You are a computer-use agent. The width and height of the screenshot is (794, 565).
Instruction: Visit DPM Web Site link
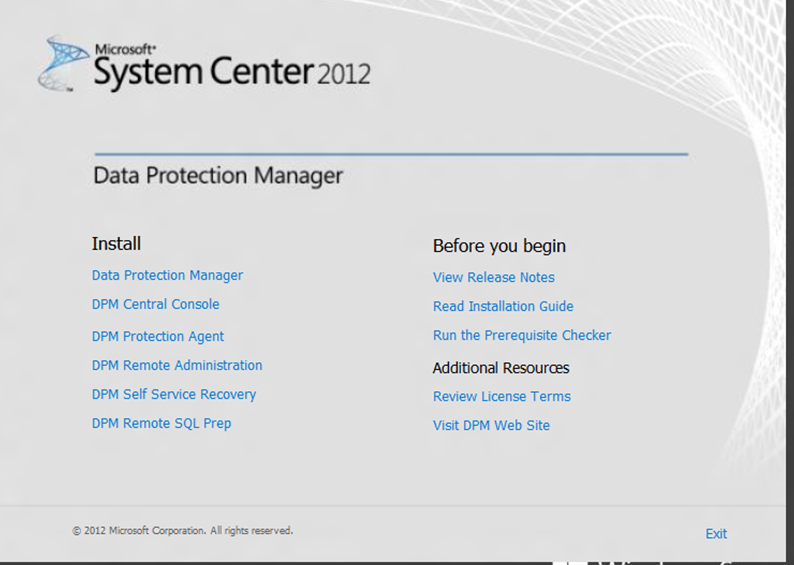click(x=491, y=425)
